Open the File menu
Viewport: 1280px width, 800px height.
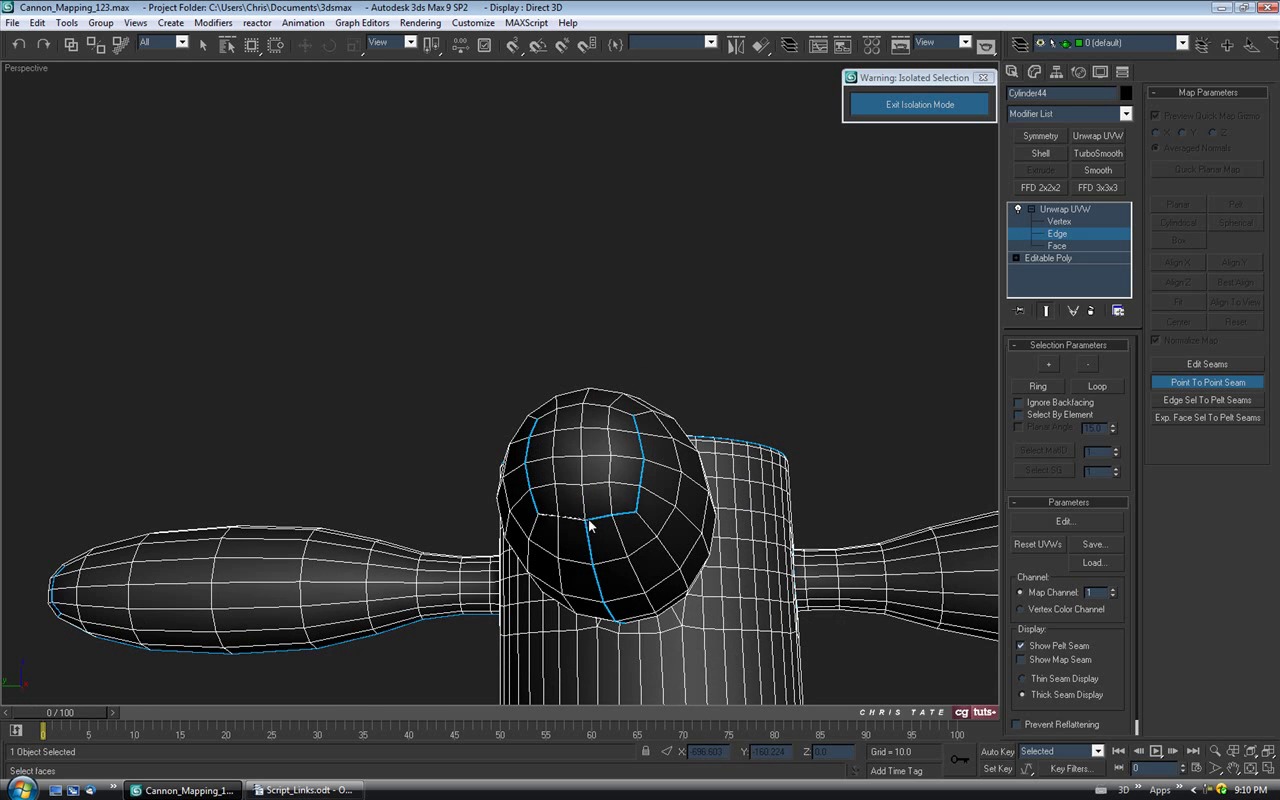[12, 23]
